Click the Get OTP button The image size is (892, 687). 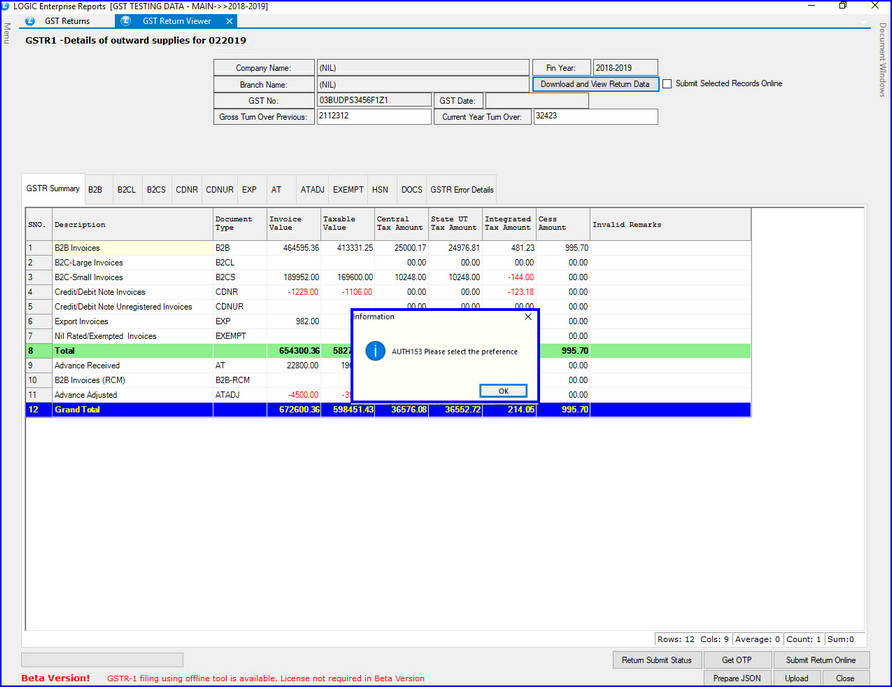coord(737,660)
